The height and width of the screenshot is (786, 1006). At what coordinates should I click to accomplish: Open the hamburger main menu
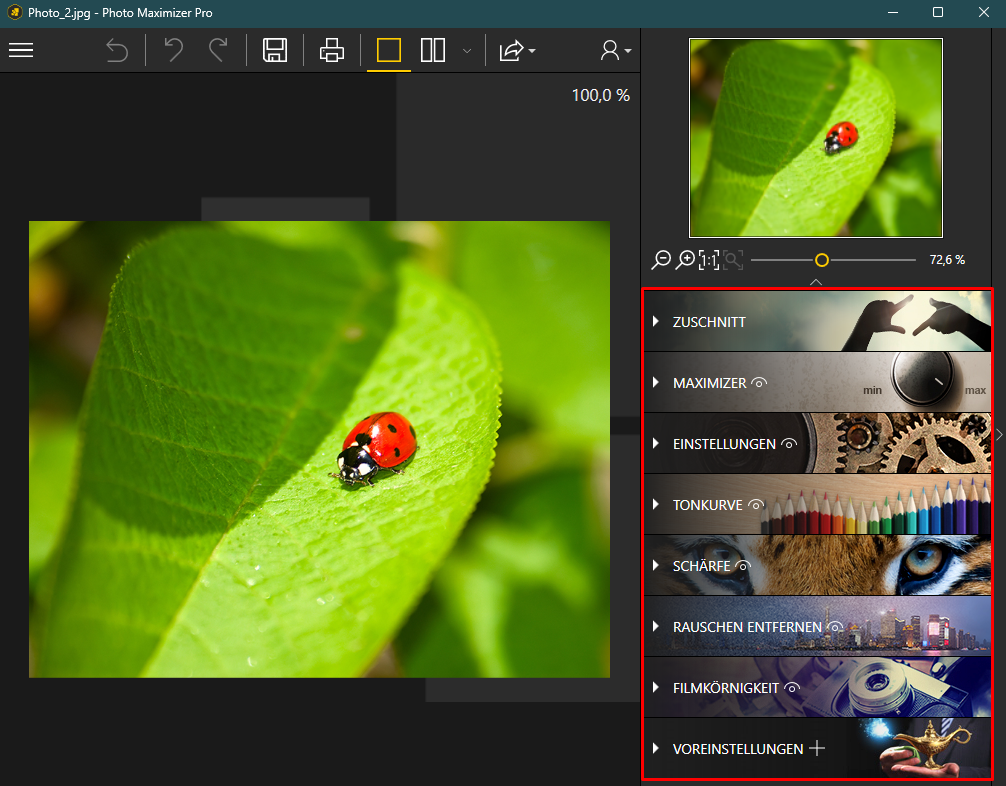click(21, 50)
